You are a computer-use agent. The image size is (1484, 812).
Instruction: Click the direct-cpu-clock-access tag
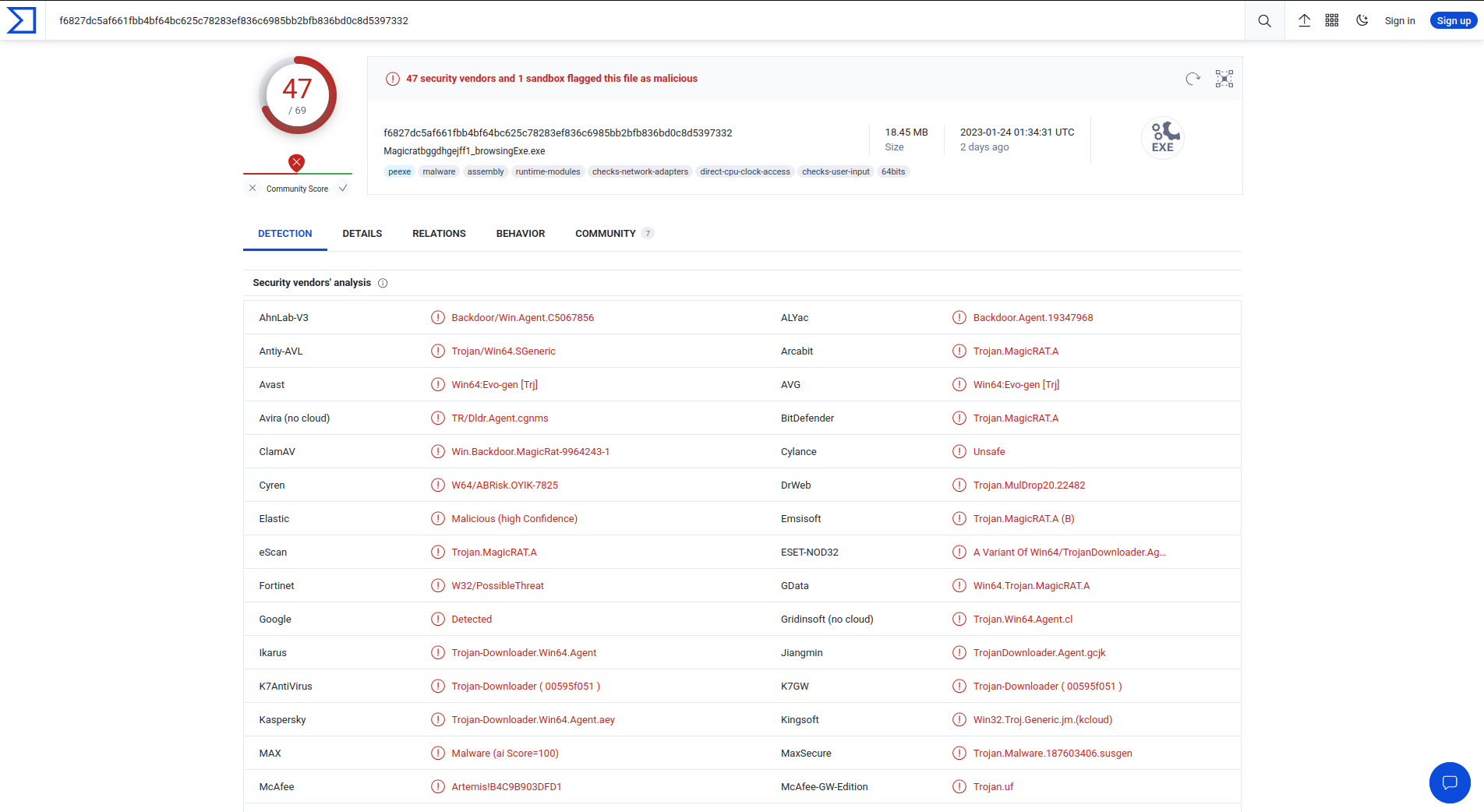[745, 171]
